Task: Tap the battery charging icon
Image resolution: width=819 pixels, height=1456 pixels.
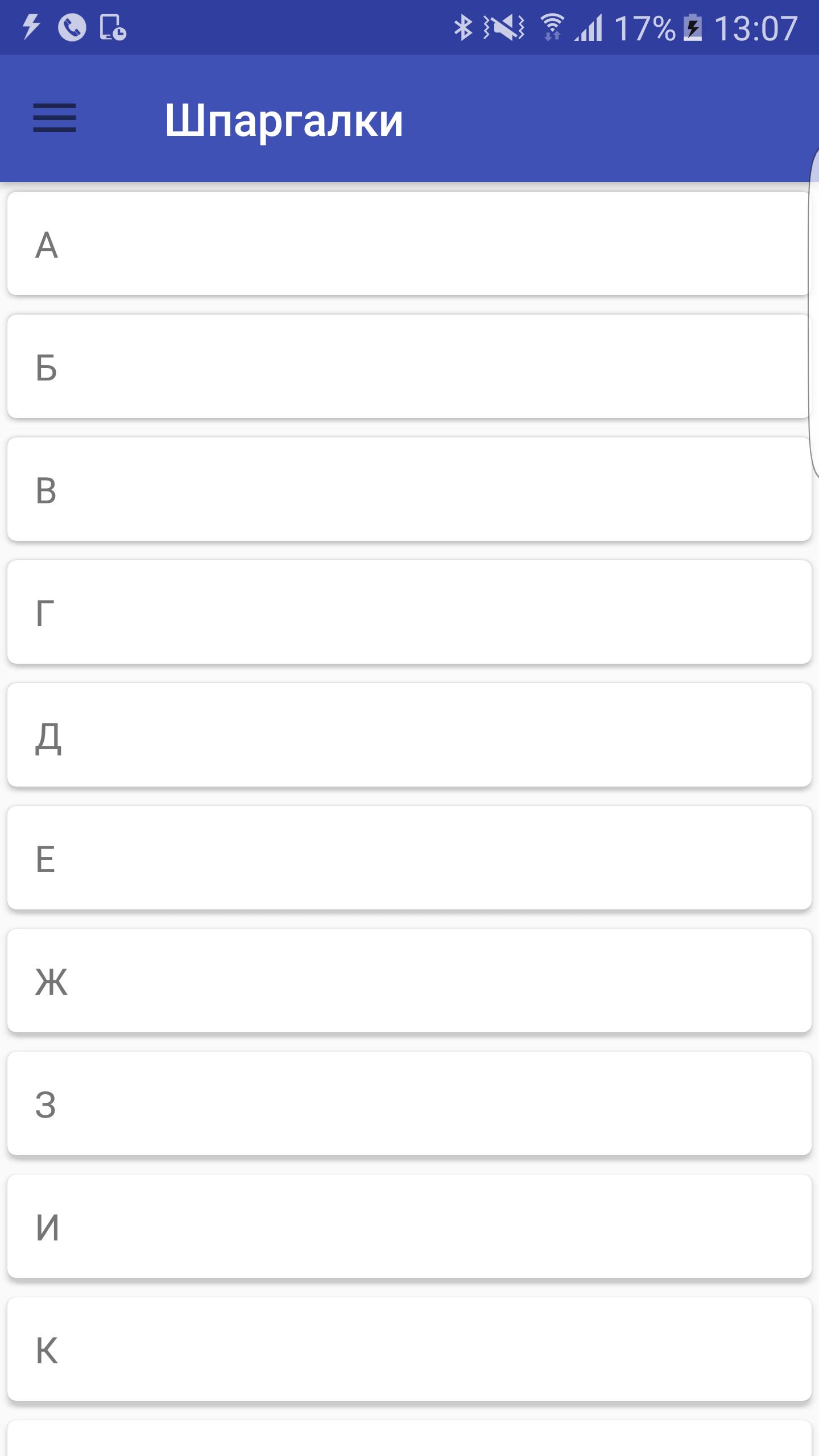Action: [692, 27]
